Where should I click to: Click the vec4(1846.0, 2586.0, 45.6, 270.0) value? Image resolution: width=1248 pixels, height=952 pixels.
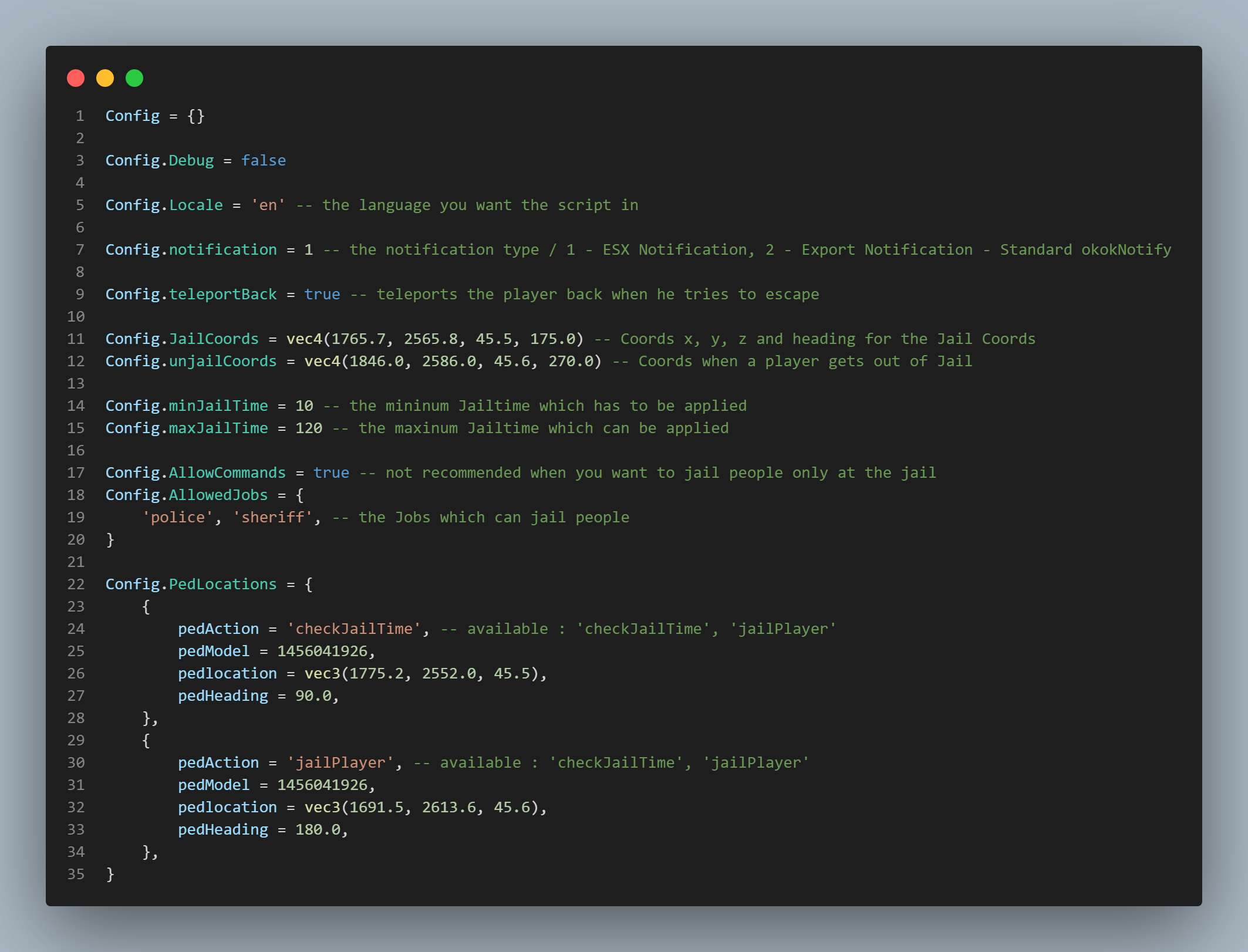pos(453,362)
